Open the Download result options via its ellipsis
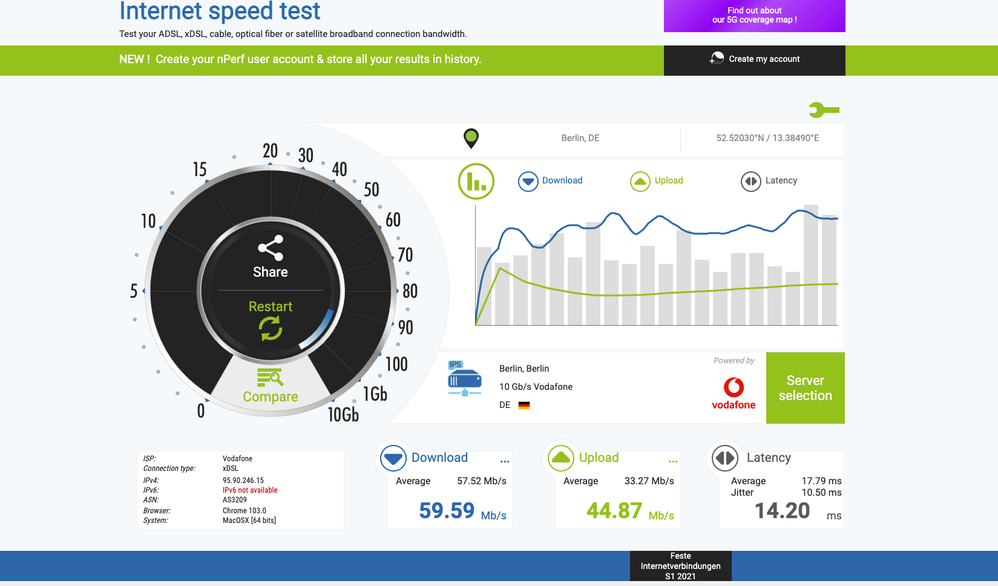 pos(503,460)
